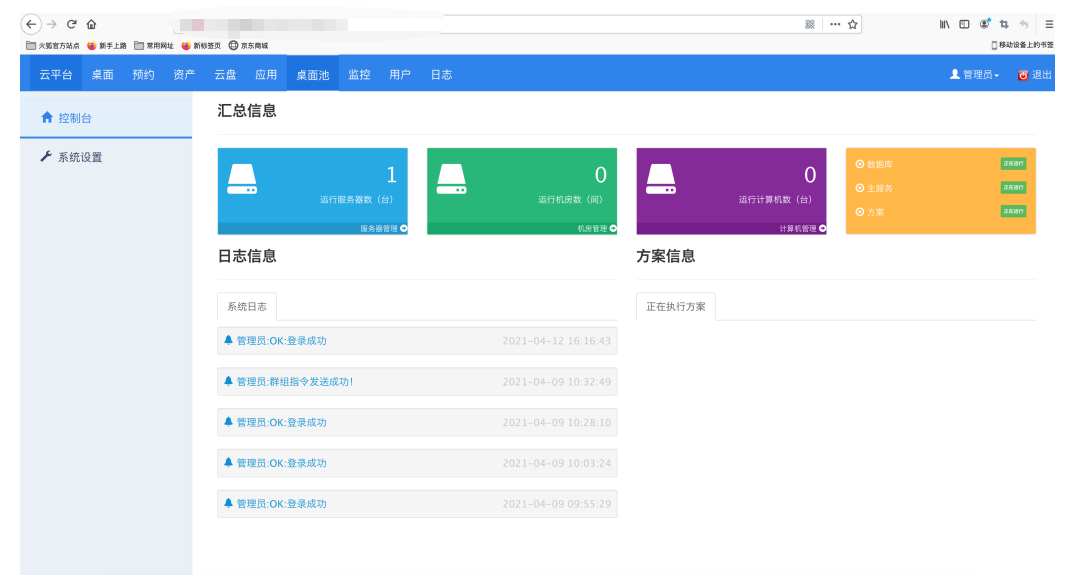The width and height of the screenshot is (1071, 575).
Task: Click the wrench icon beside 系统设置
Action: pyautogui.click(x=46, y=156)
